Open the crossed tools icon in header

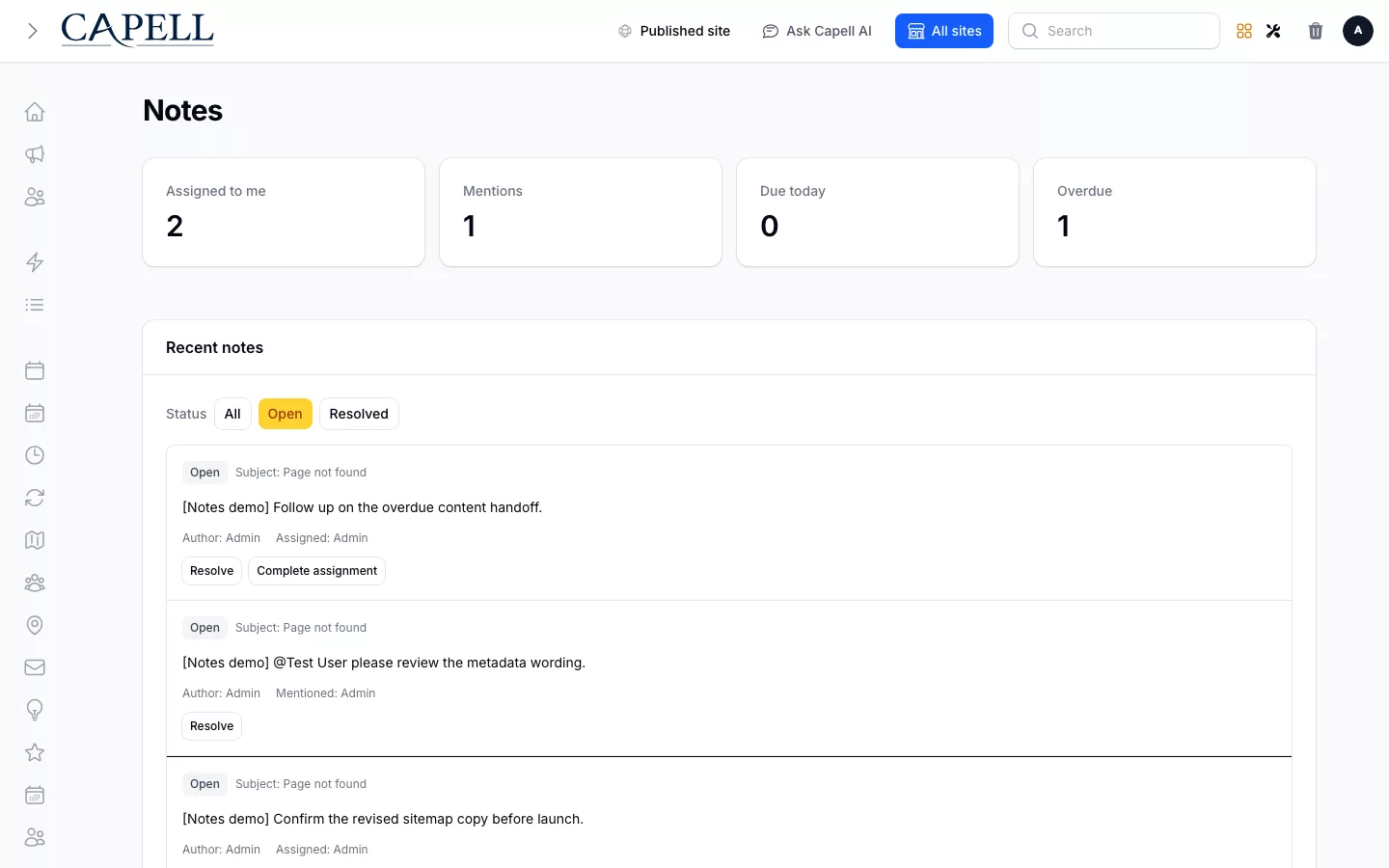click(x=1273, y=31)
